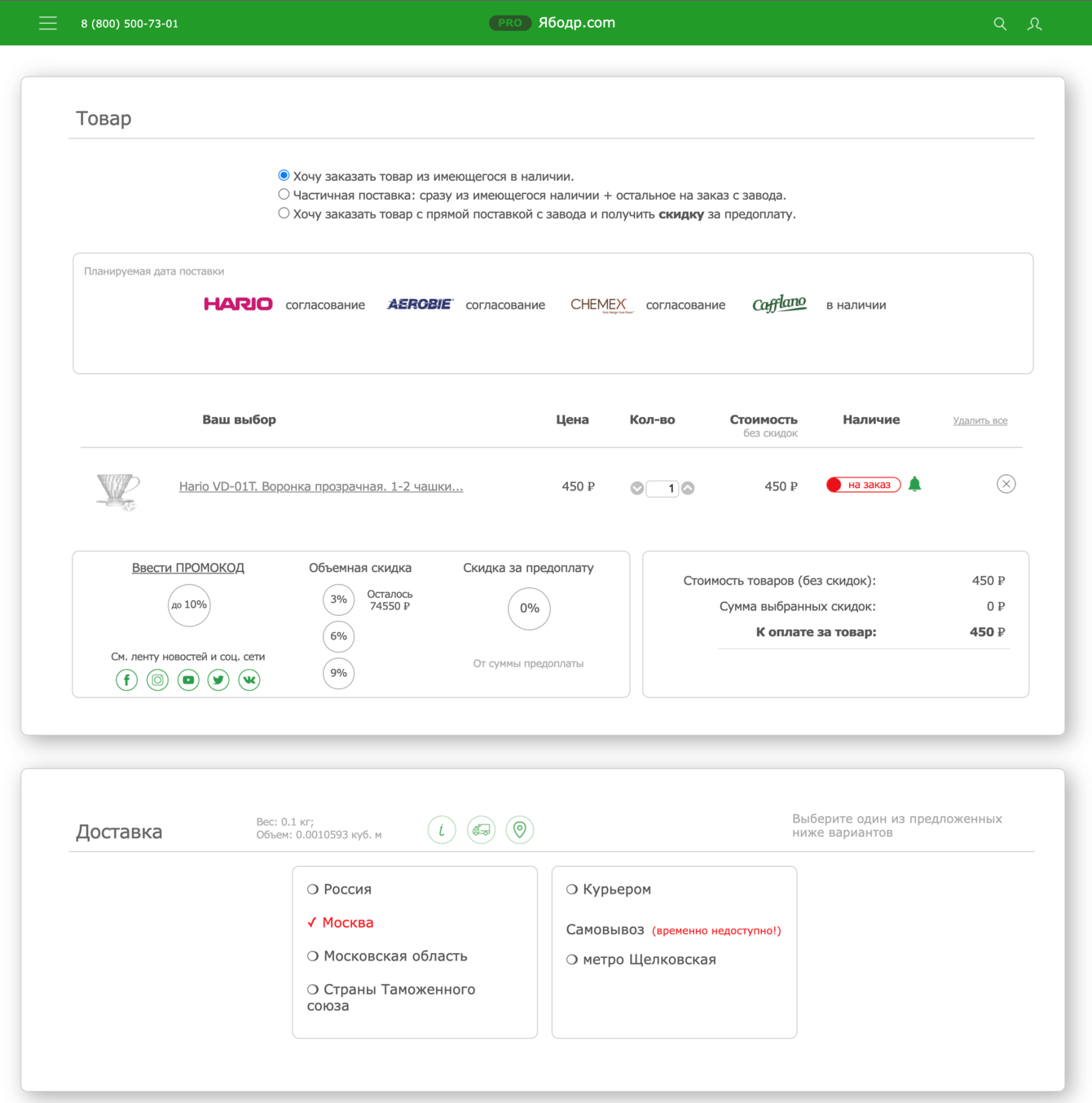Screen dimensions: 1092x1103
Task: Click the PRO badge in header
Action: pyautogui.click(x=510, y=23)
